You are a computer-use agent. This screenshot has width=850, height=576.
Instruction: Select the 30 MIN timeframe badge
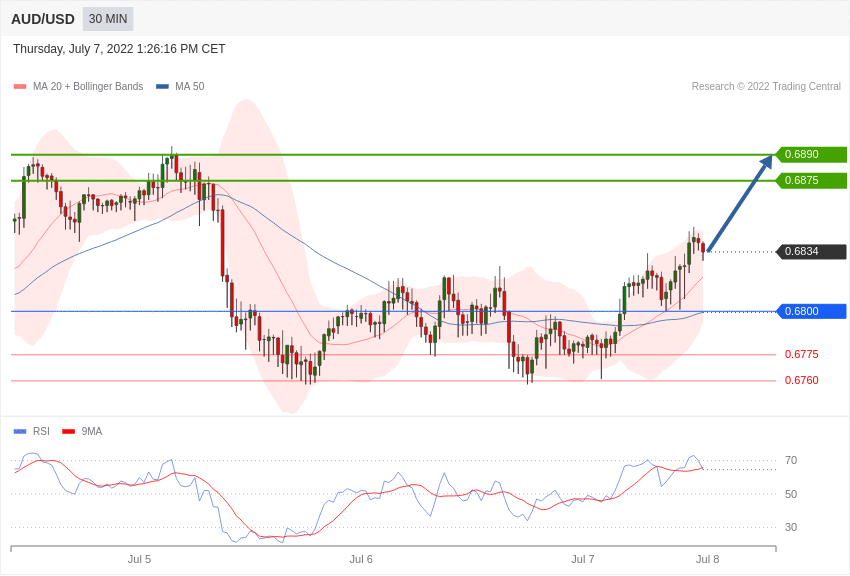tap(108, 19)
